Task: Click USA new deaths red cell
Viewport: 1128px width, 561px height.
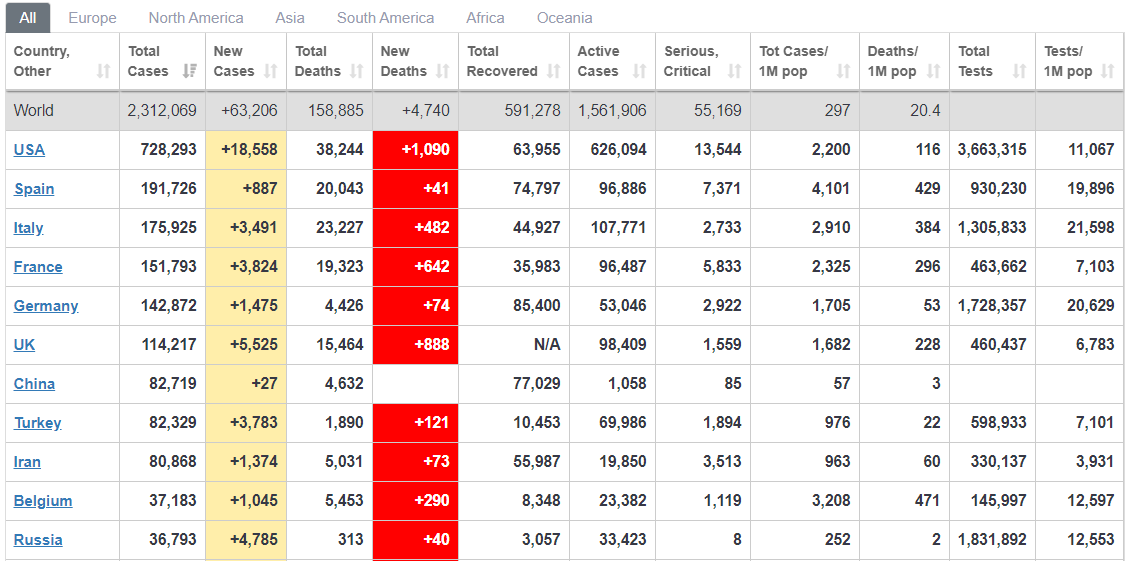Action: pyautogui.click(x=415, y=150)
